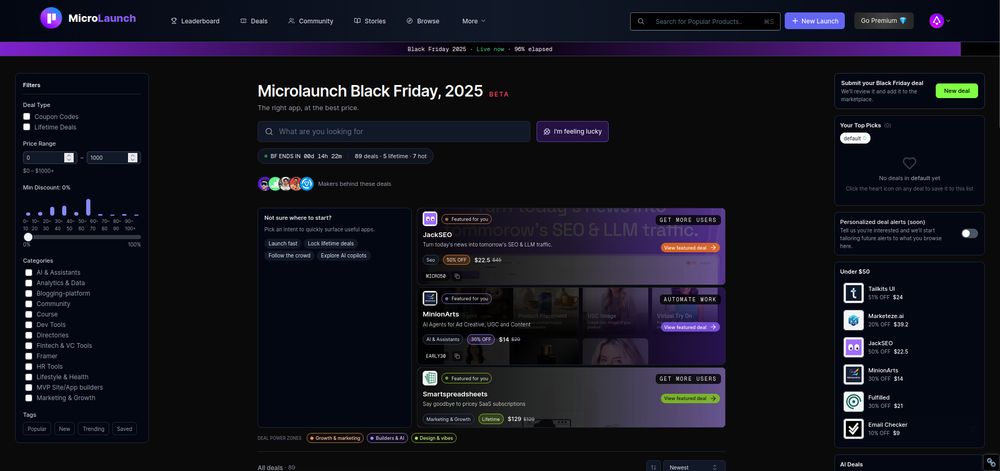This screenshot has height=471, width=1000.
Task: Enable personalized deal alerts switch
Action: click(x=969, y=233)
